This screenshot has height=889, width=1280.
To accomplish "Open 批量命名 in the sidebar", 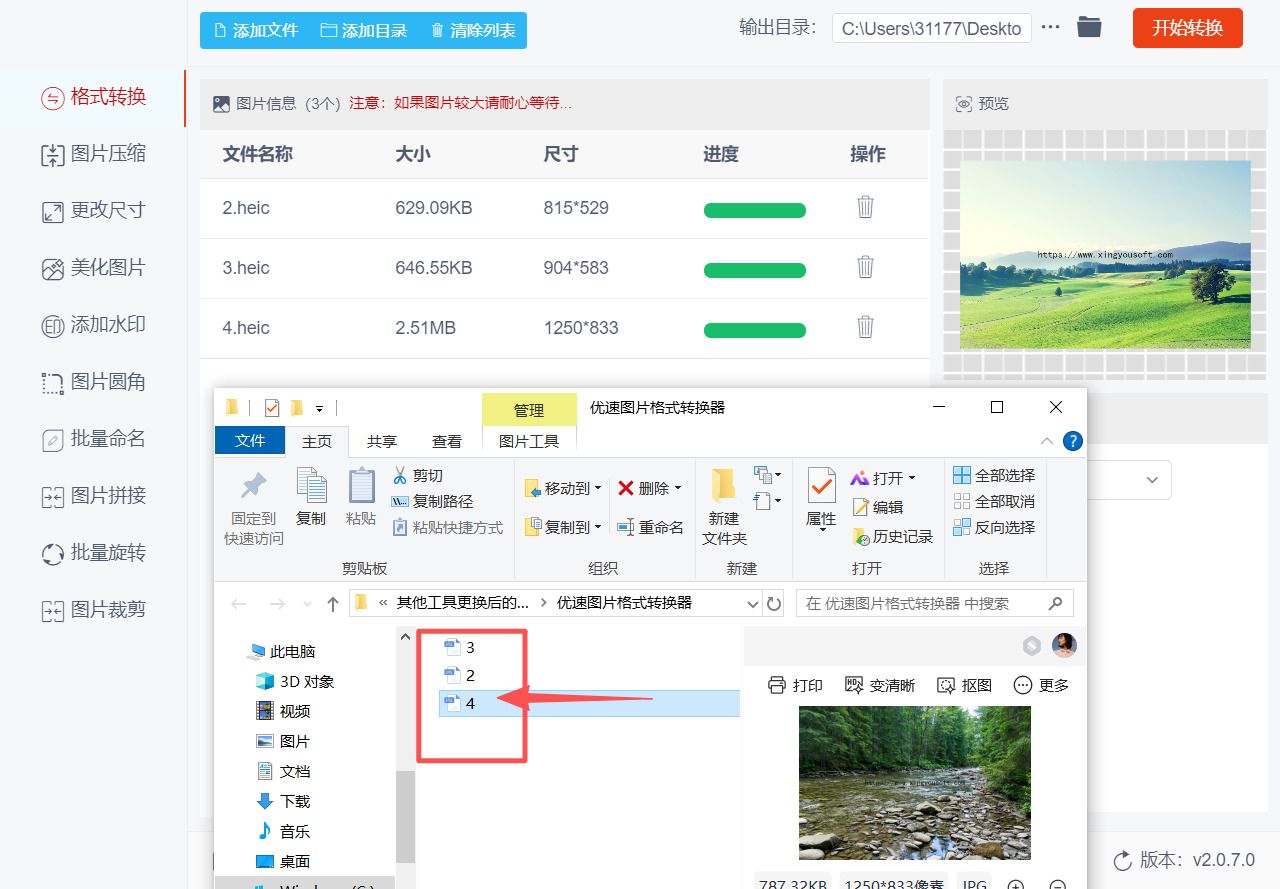I will click(93, 439).
